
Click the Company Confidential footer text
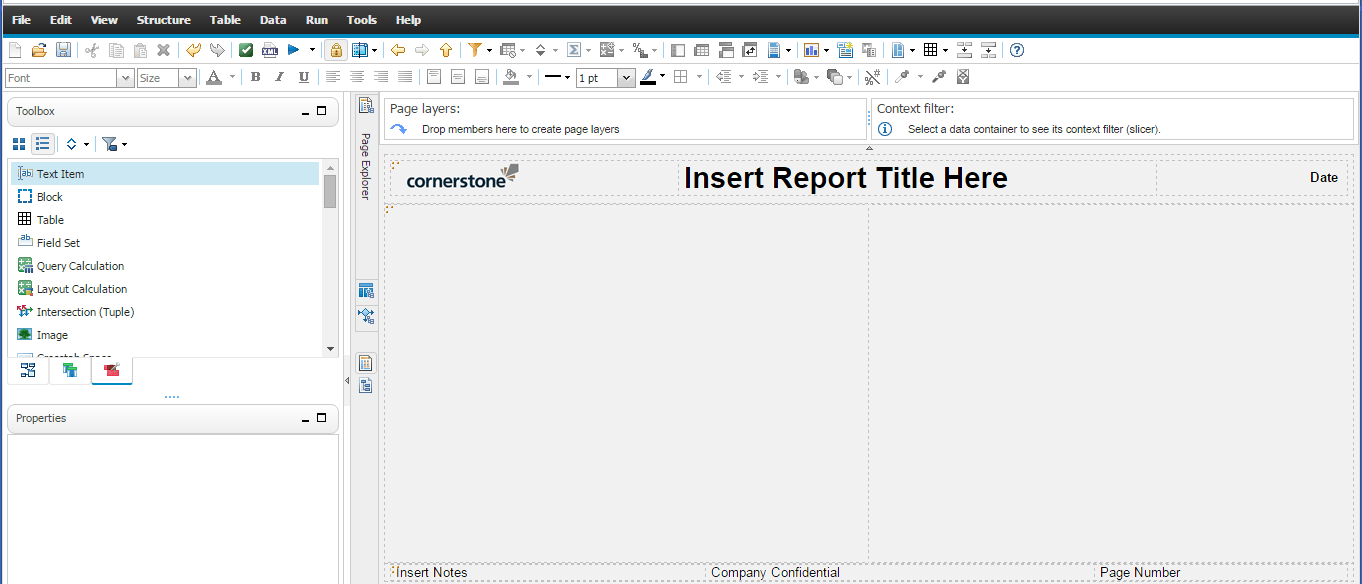coord(775,572)
